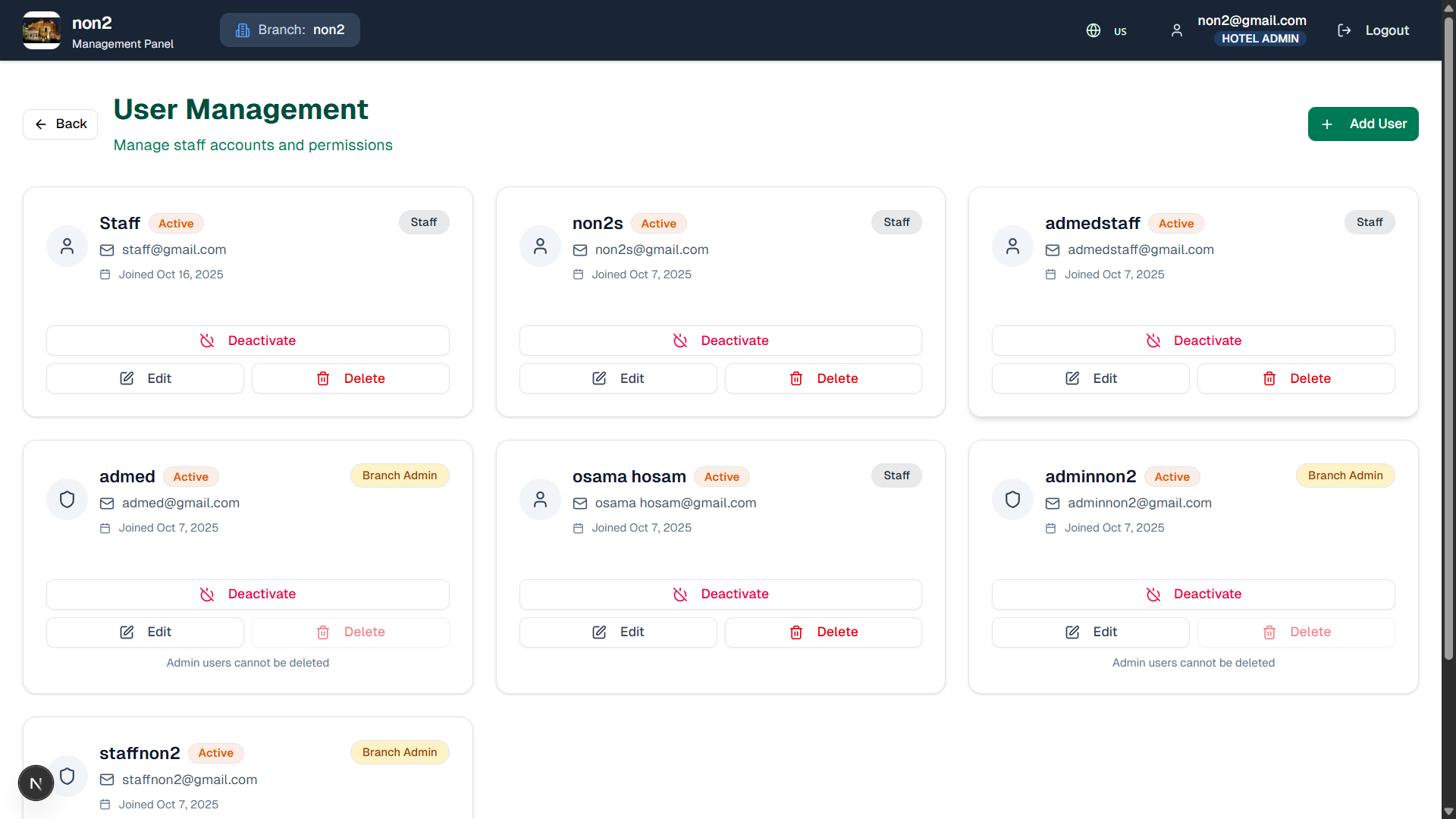The height and width of the screenshot is (819, 1456).
Task: Click the HOTEL ADMIN role badge
Action: tap(1260, 39)
